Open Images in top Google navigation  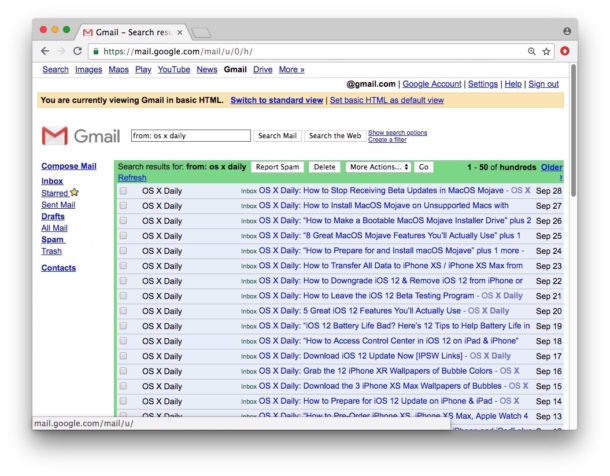coord(88,70)
